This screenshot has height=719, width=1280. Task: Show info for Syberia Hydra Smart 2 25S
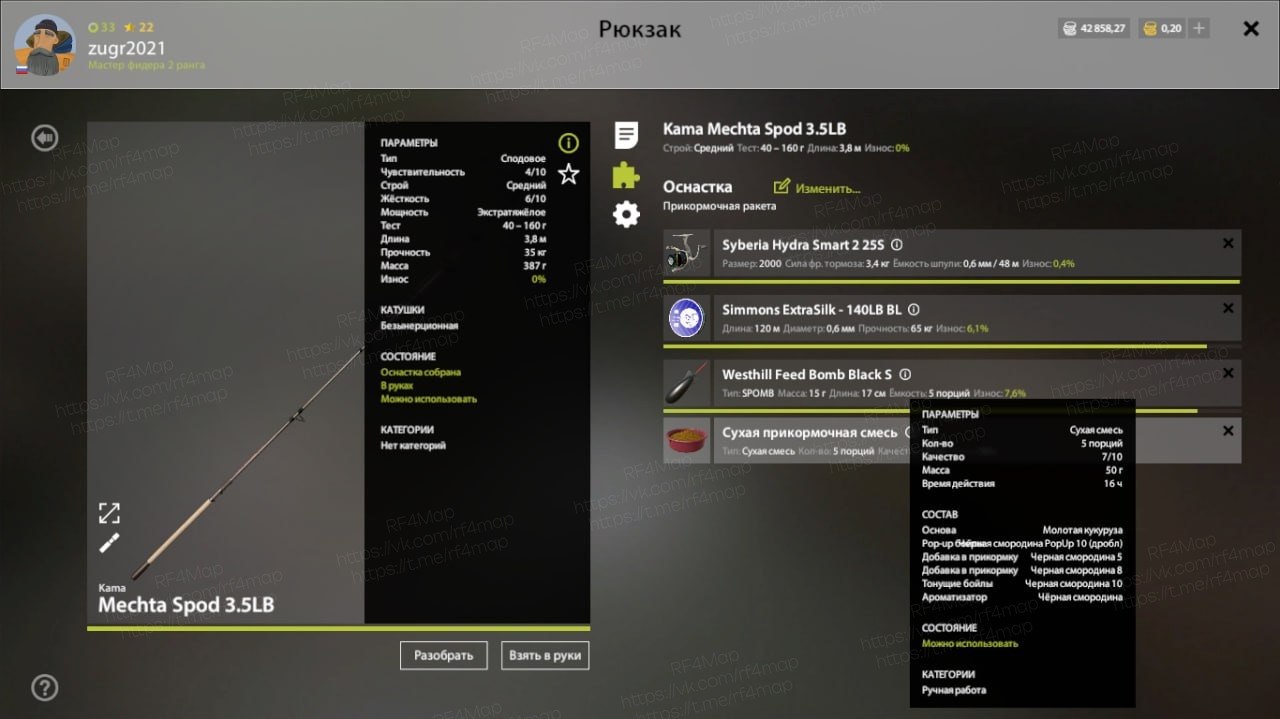pyautogui.click(x=897, y=245)
